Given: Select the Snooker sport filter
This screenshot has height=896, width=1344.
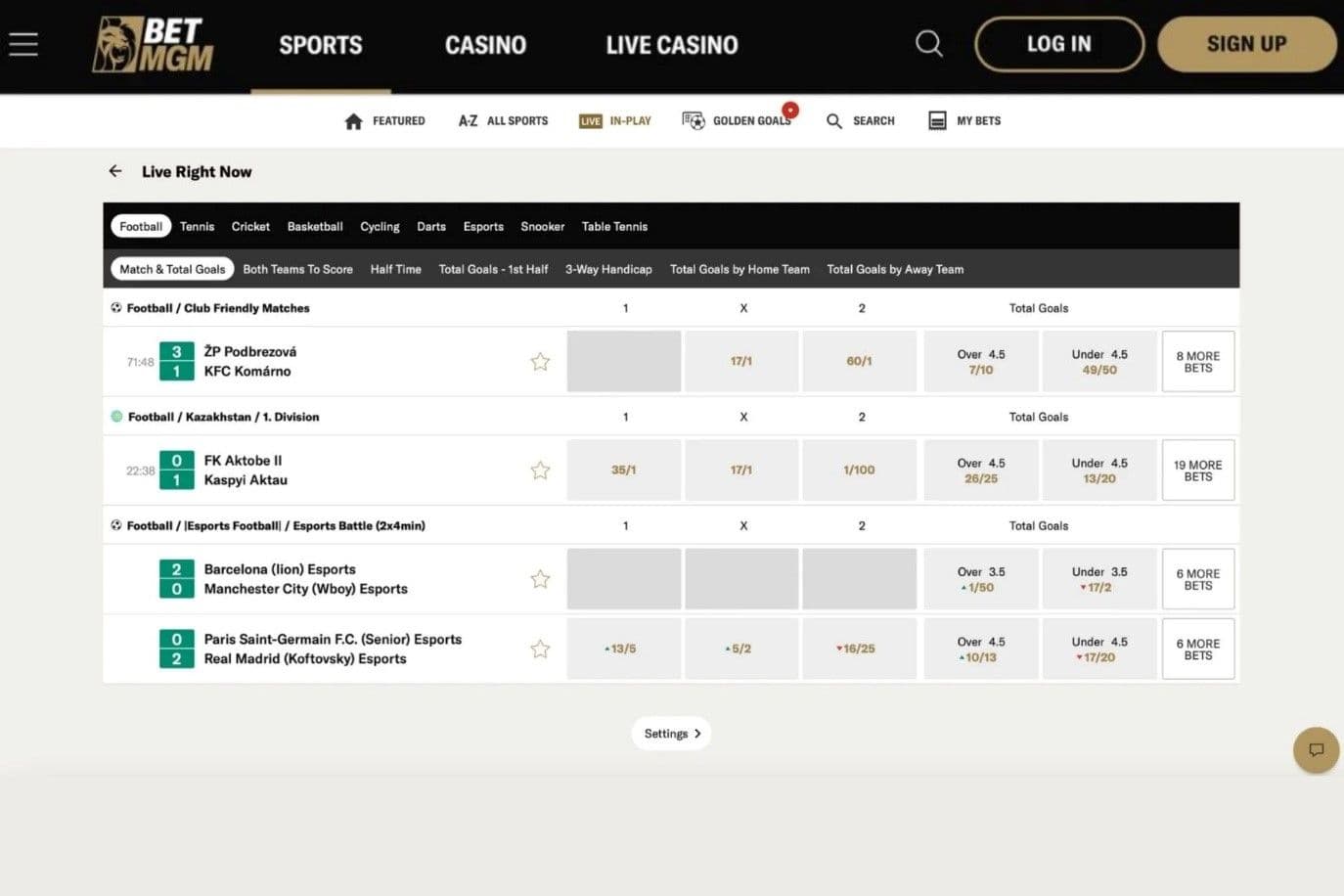Looking at the screenshot, I should 543,226.
